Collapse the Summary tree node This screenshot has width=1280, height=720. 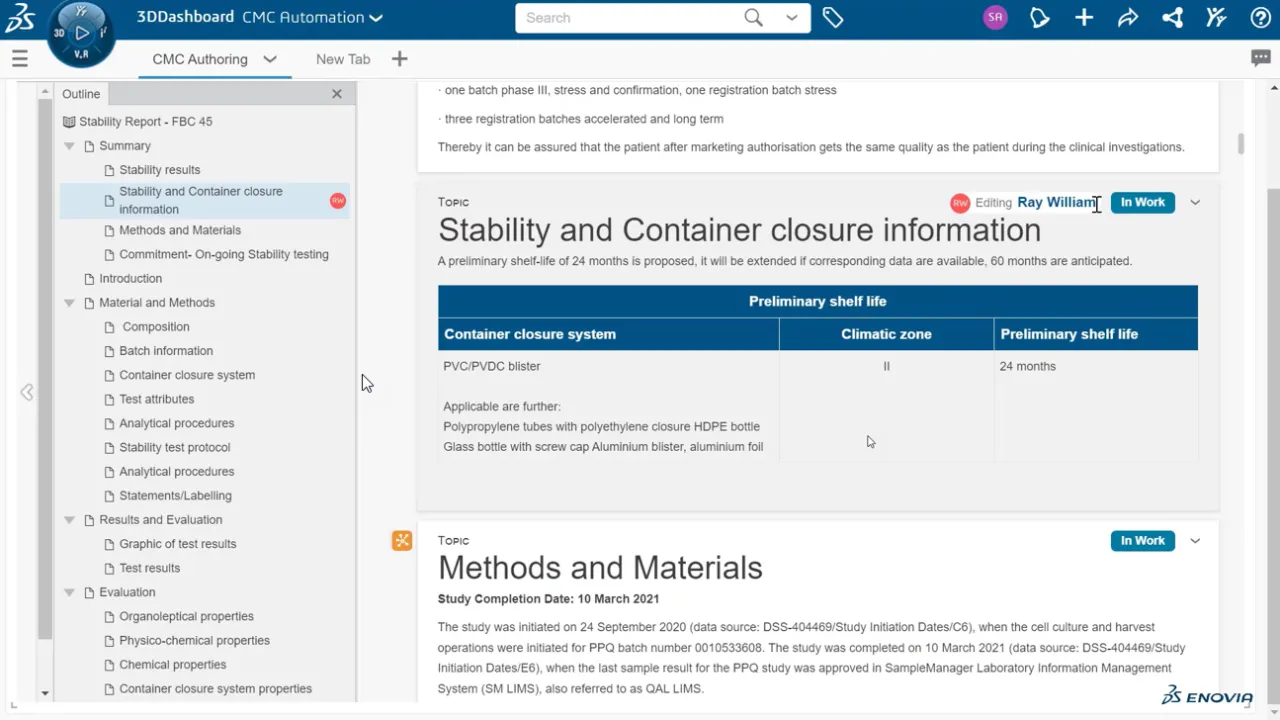tap(69, 146)
